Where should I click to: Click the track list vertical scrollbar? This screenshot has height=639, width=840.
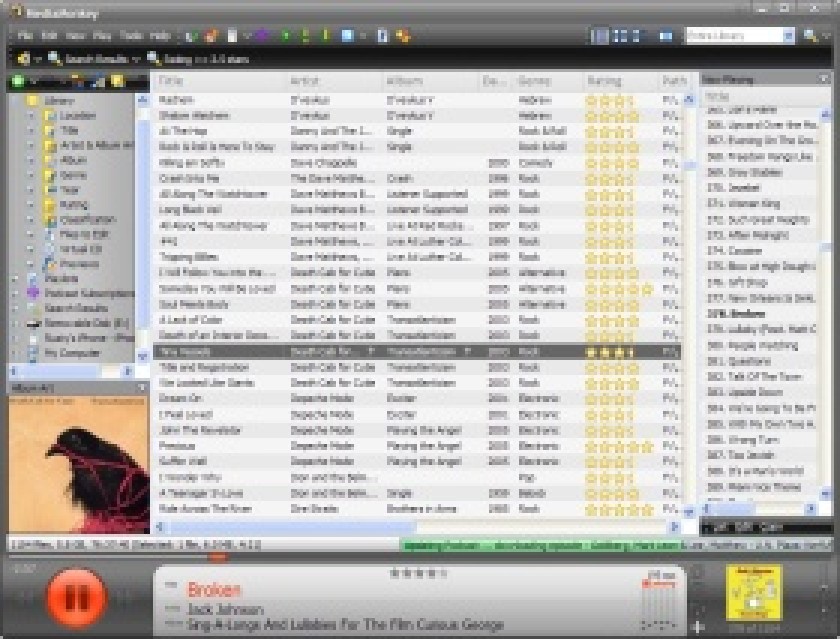point(689,304)
